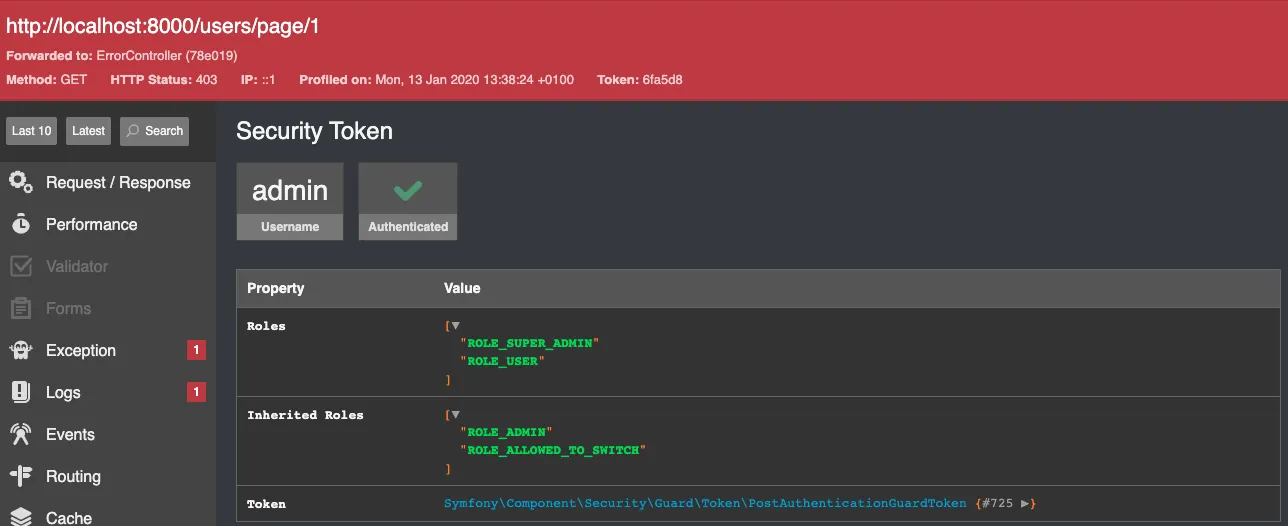Click the Authenticated green checkmark tile
Screen dimensions: 1288x526
tap(408, 201)
